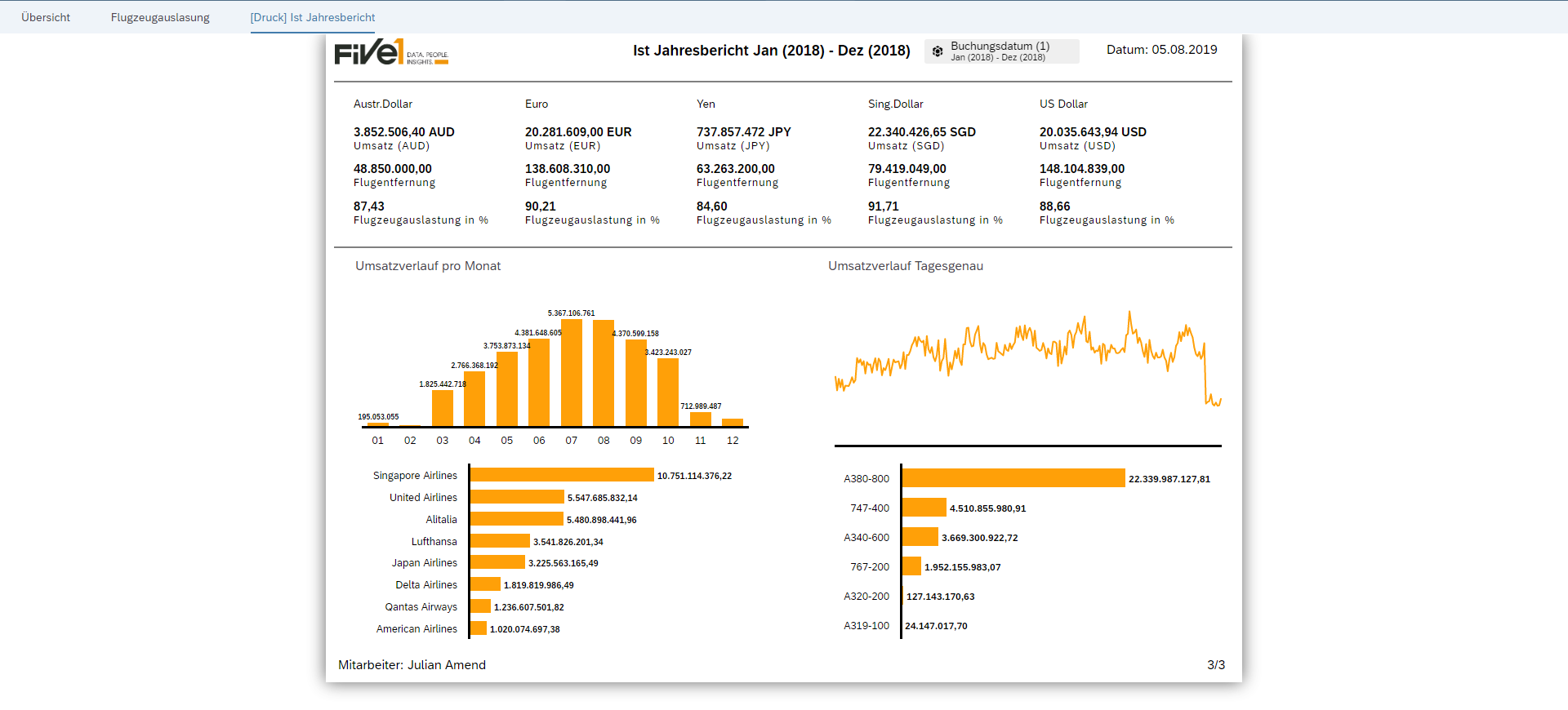Select the Lufthansa bar in airline chart
The width and height of the screenshot is (1568, 710).
coord(500,541)
